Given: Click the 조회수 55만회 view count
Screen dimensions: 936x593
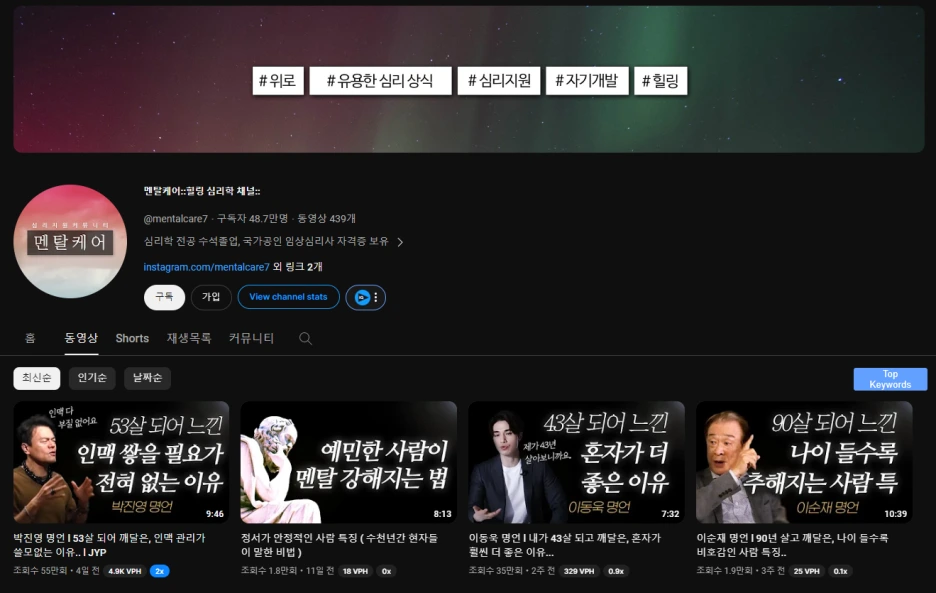Looking at the screenshot, I should (40, 571).
